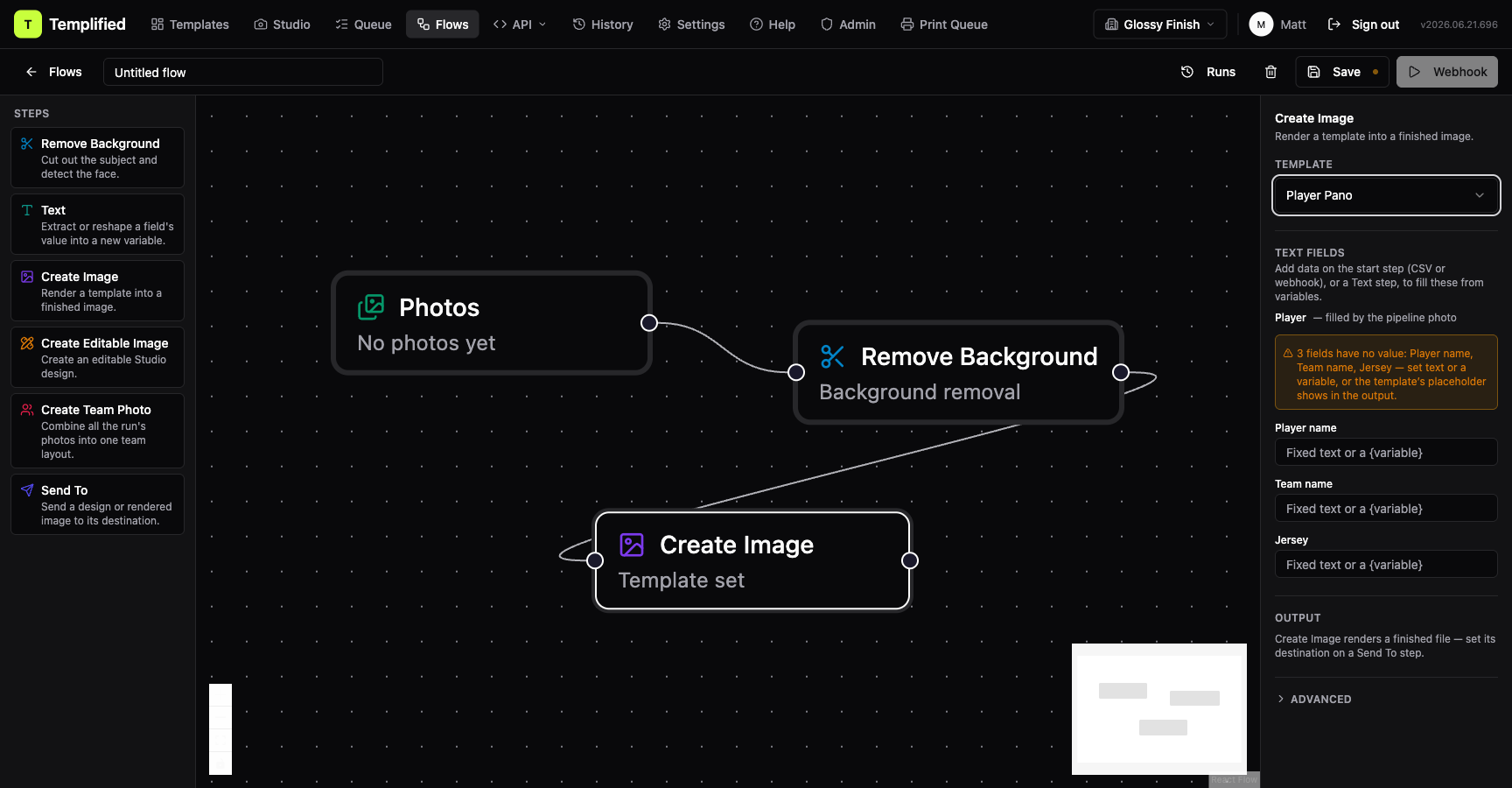
Task: Add a Create Image step from the sidebar
Action: (x=97, y=291)
